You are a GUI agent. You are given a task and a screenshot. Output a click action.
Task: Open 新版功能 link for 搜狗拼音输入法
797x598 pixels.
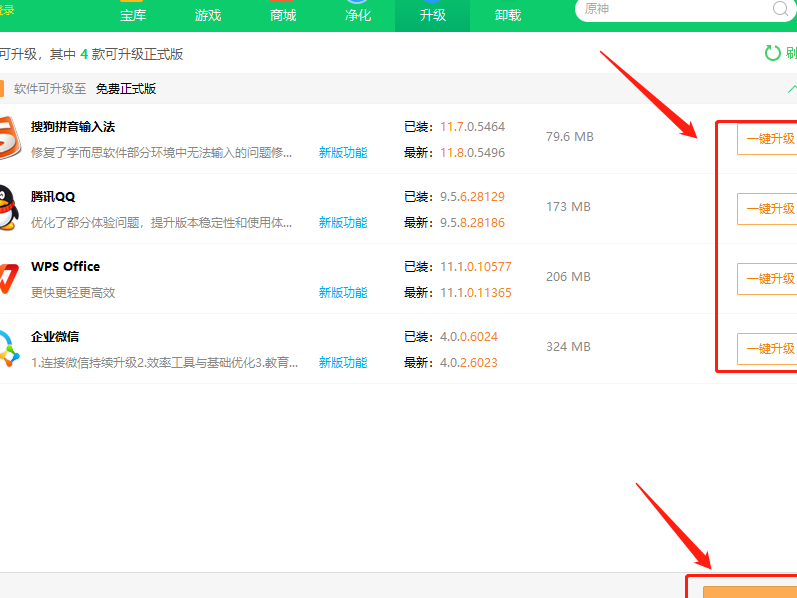click(343, 153)
